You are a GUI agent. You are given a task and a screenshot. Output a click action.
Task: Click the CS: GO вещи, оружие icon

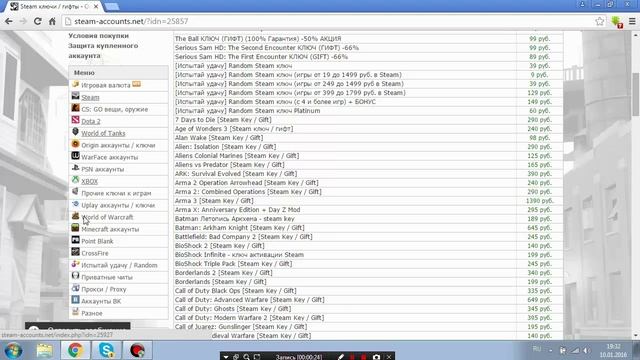[75, 108]
